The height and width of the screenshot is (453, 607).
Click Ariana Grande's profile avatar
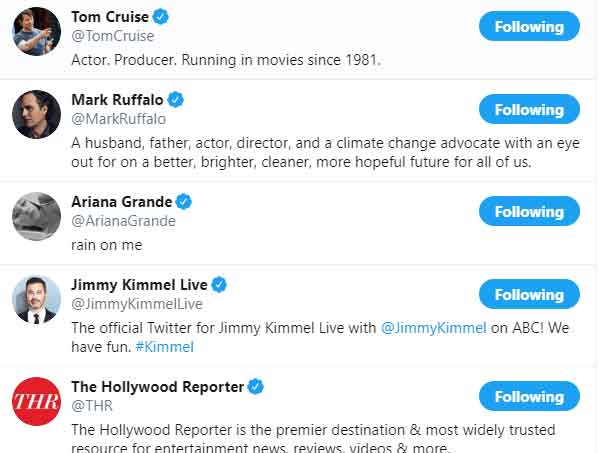pos(36,216)
